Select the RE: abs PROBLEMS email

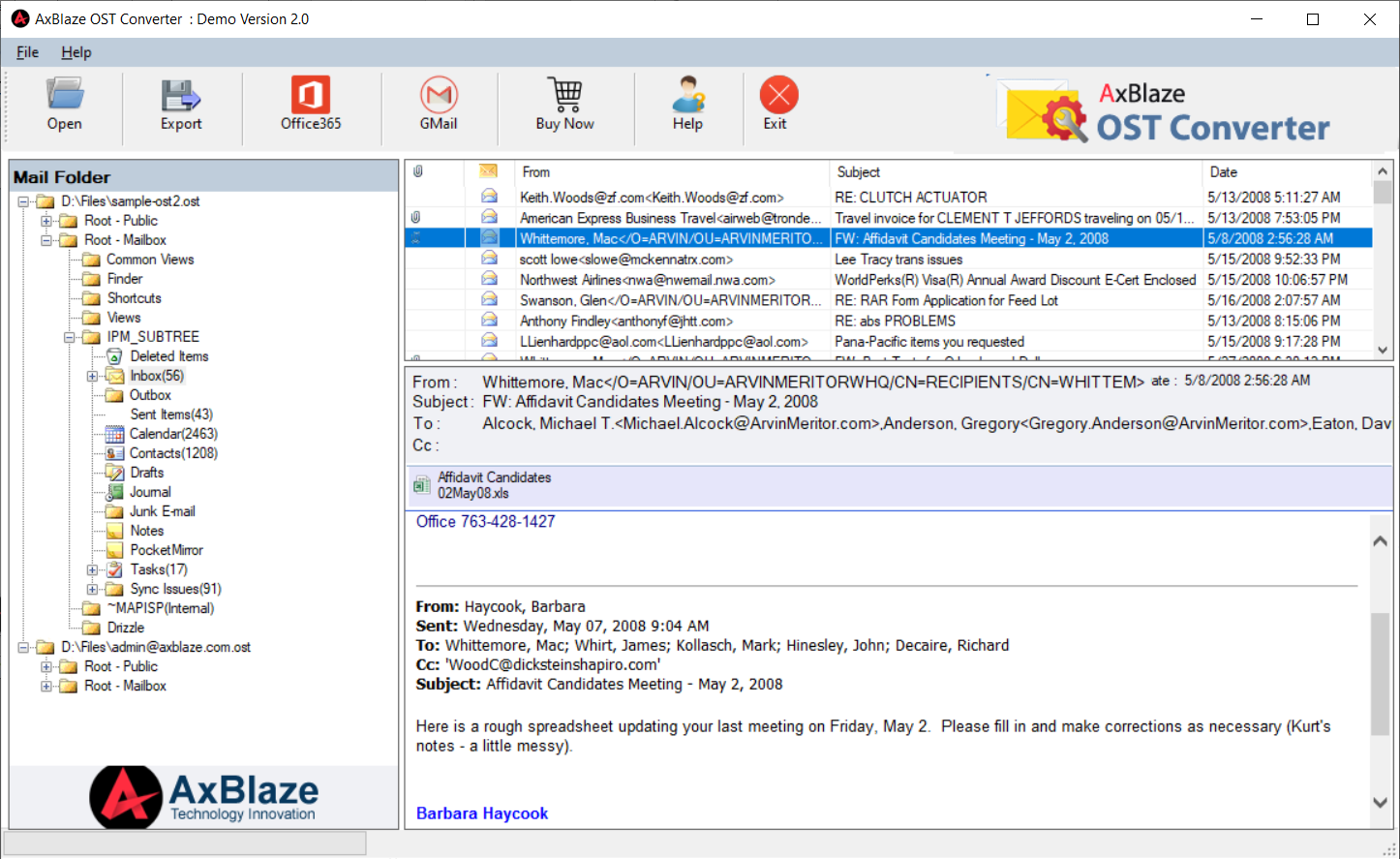pyautogui.click(x=888, y=321)
